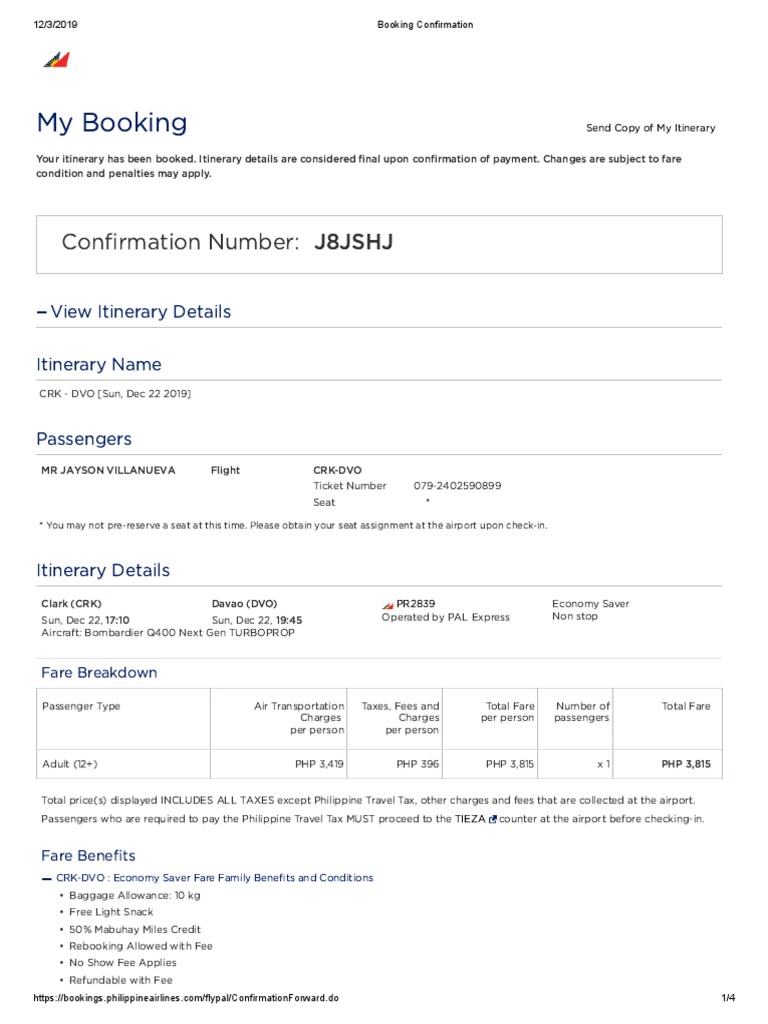The height and width of the screenshot is (1024, 768).
Task: Click the external link icon beside TIEZA
Action: [x=492, y=819]
